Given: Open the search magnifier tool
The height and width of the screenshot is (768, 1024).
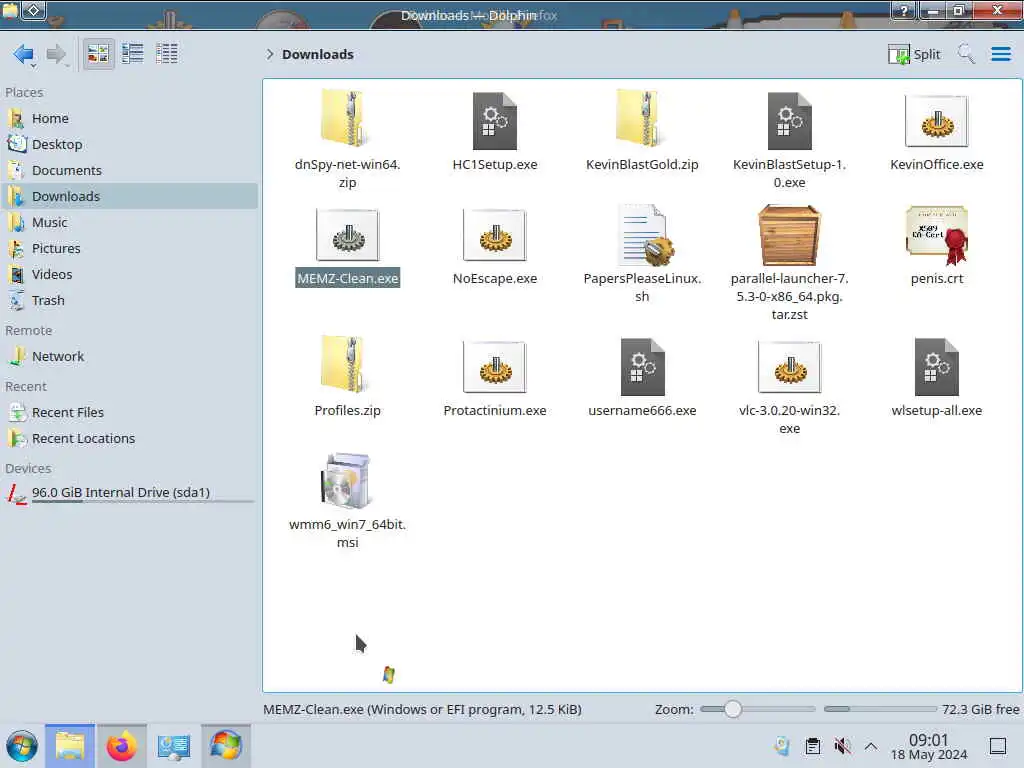Looking at the screenshot, I should coord(966,54).
